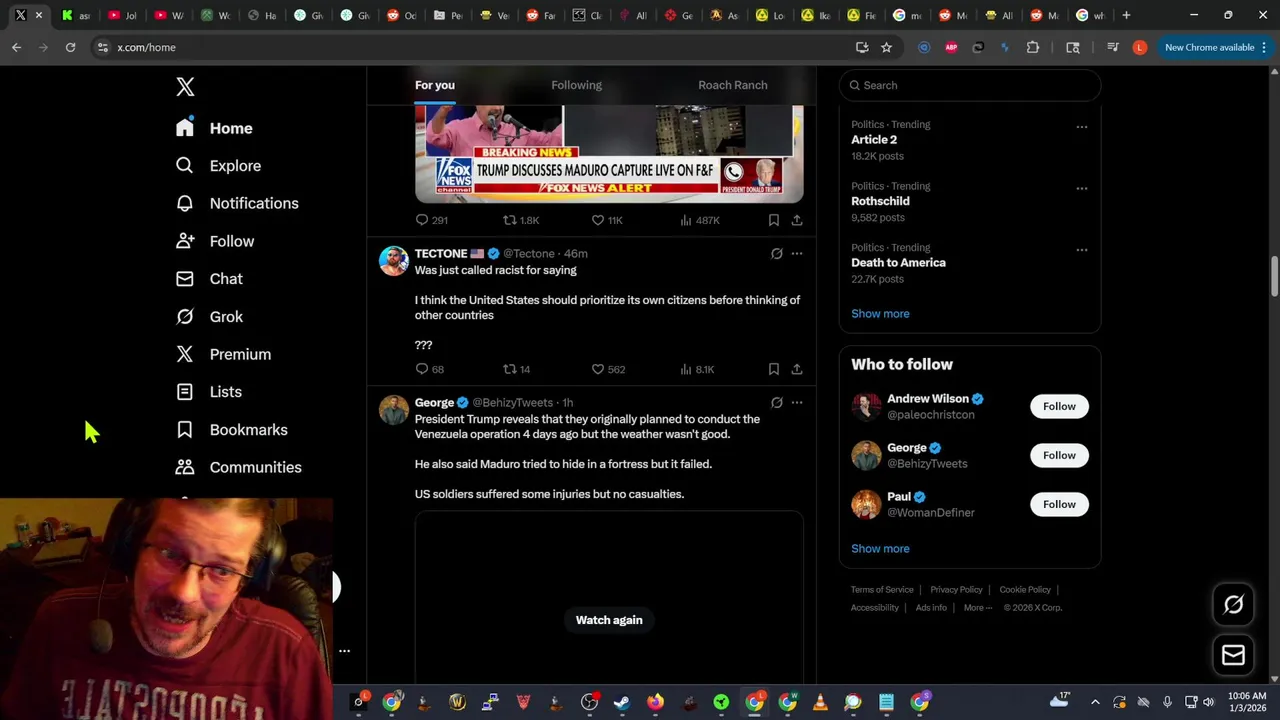Image resolution: width=1280 pixels, height=720 pixels.
Task: Open more options for Death to America trend
Action: 1081,250
